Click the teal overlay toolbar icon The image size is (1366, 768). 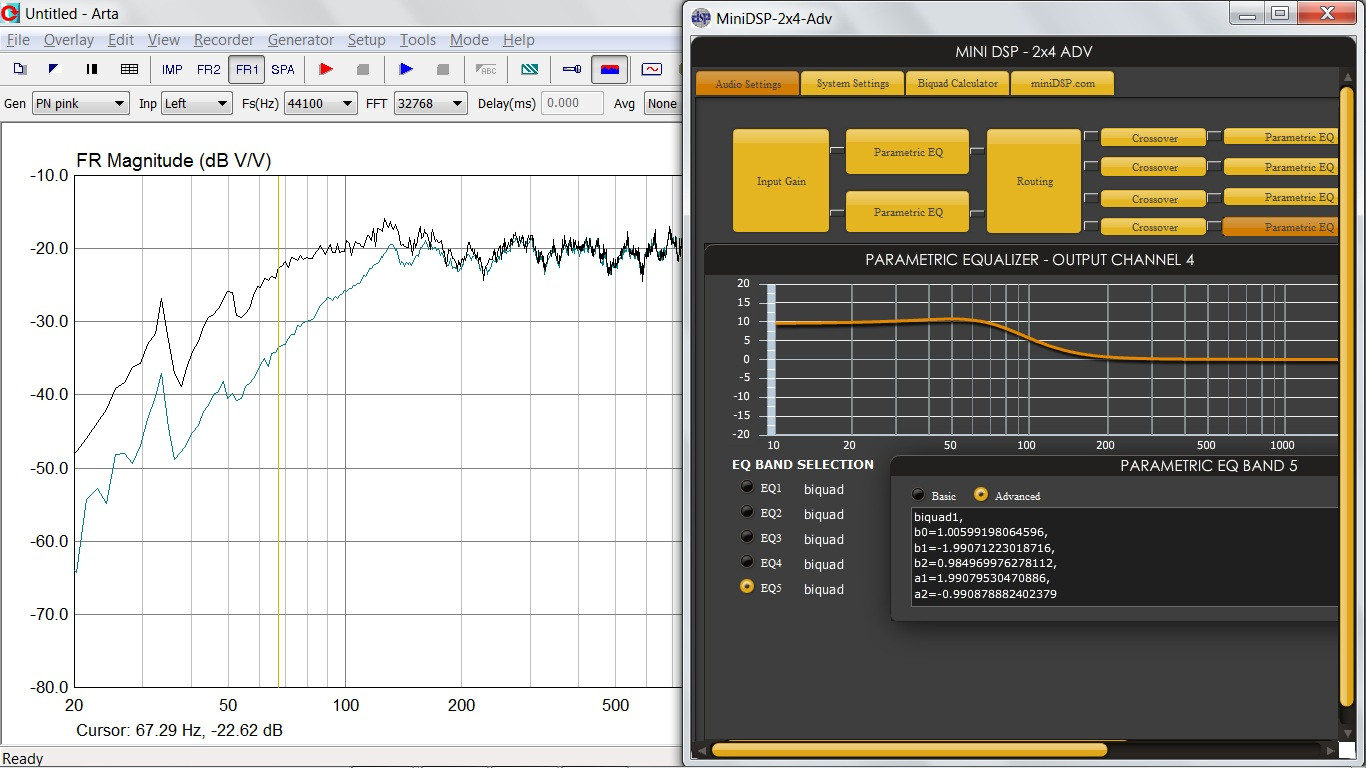tap(529, 69)
